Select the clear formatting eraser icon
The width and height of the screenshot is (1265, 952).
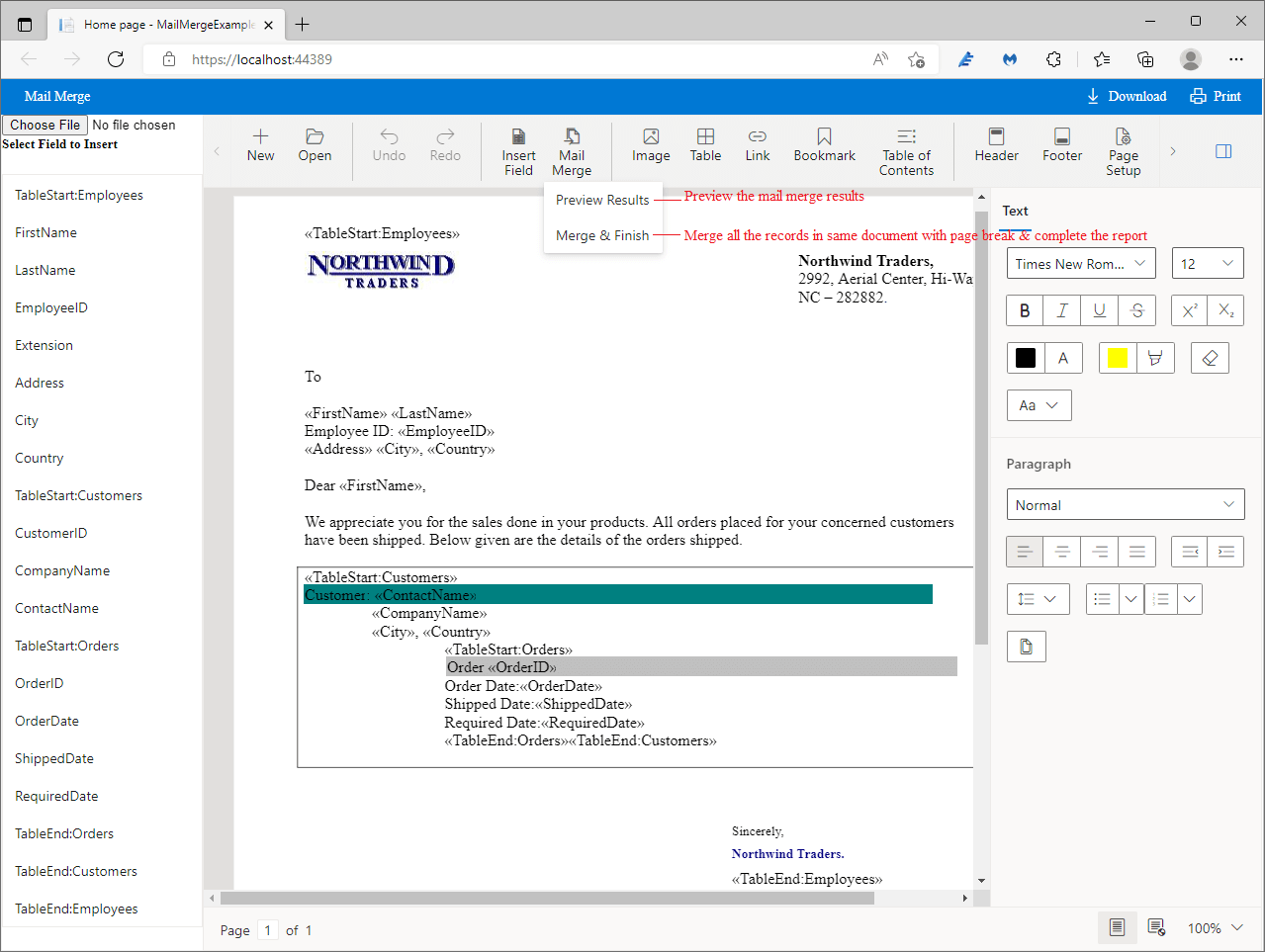(x=1209, y=357)
